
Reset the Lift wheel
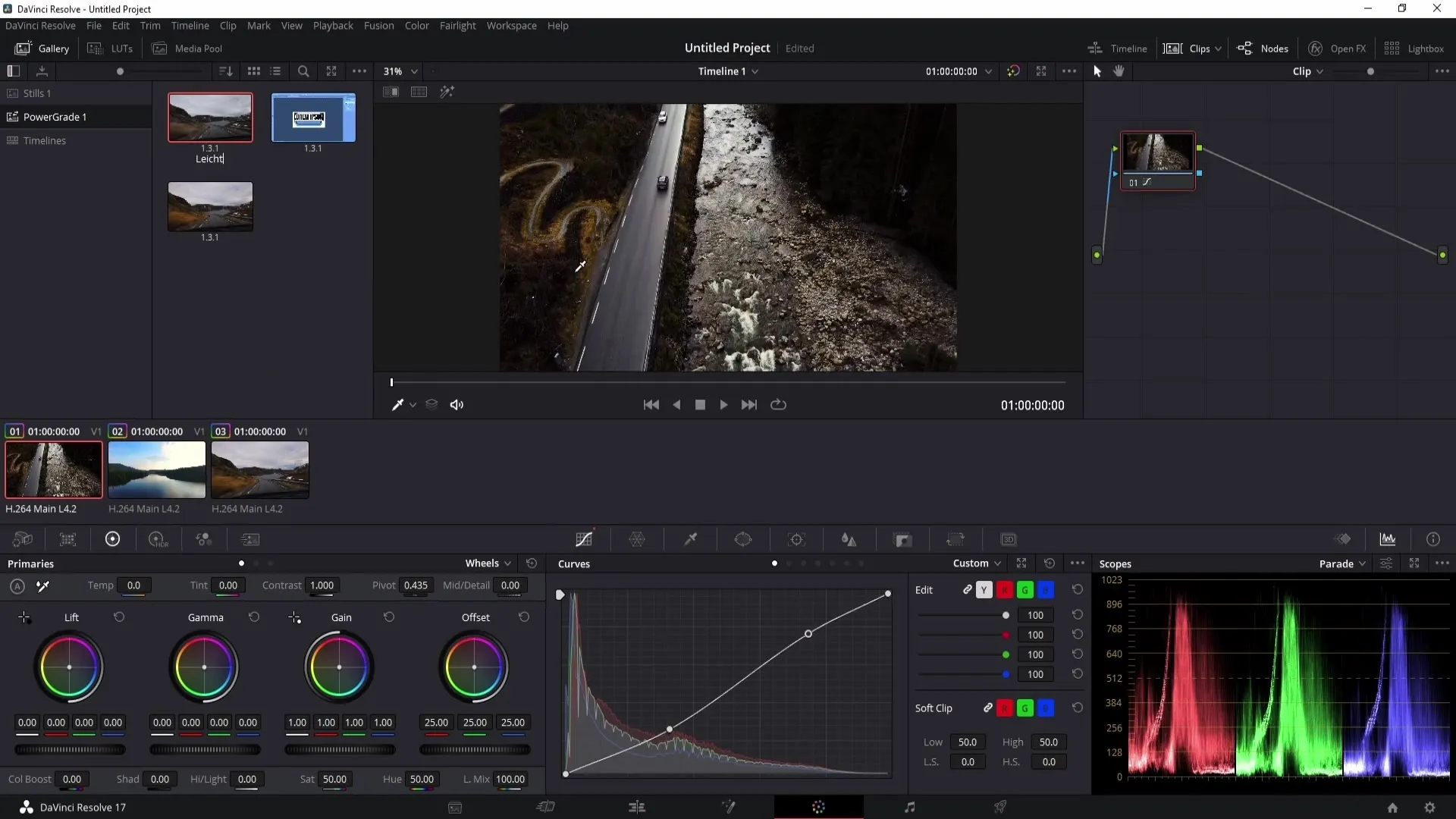pyautogui.click(x=119, y=617)
